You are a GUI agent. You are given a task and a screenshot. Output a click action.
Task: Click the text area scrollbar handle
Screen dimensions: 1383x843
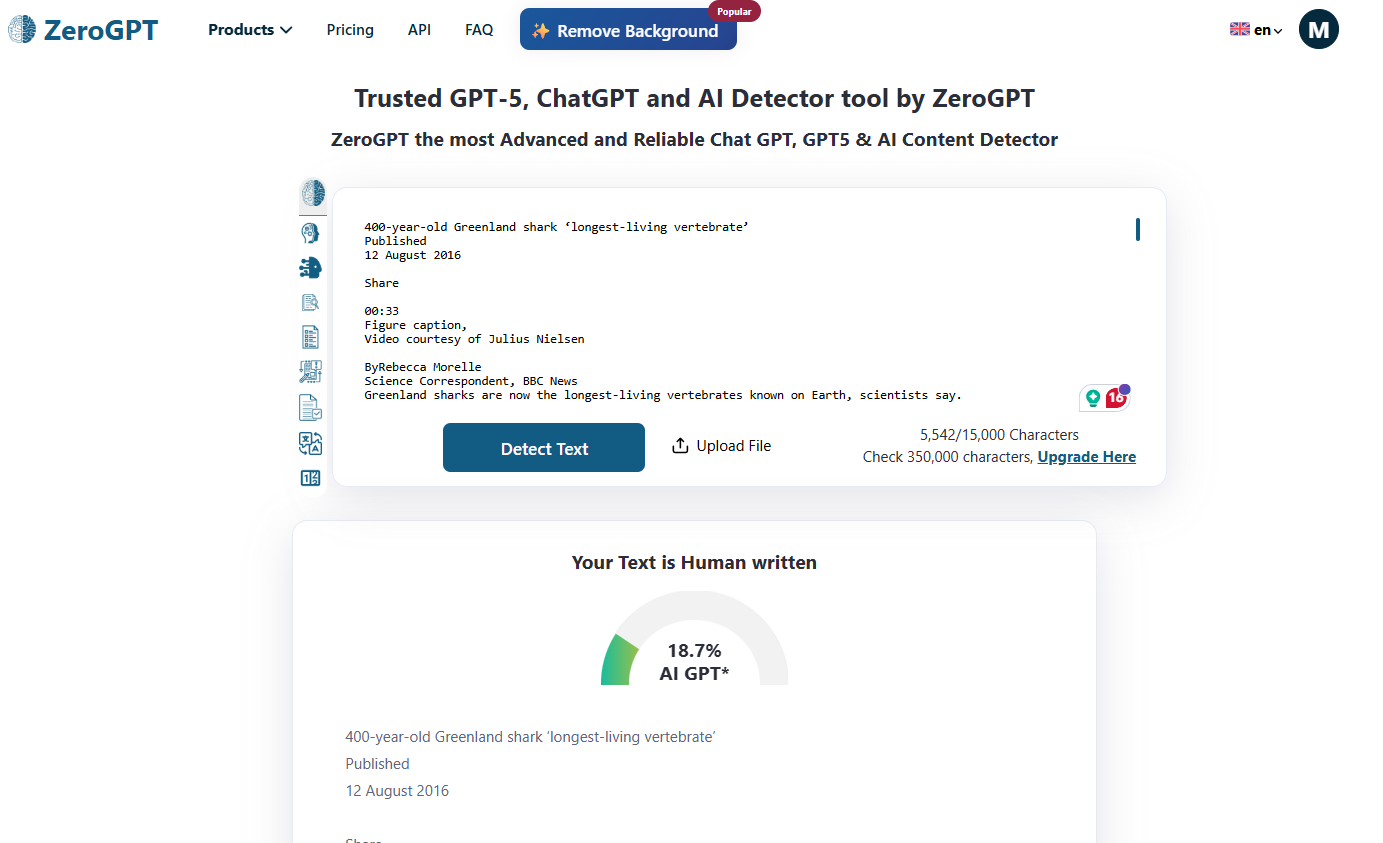point(1137,230)
